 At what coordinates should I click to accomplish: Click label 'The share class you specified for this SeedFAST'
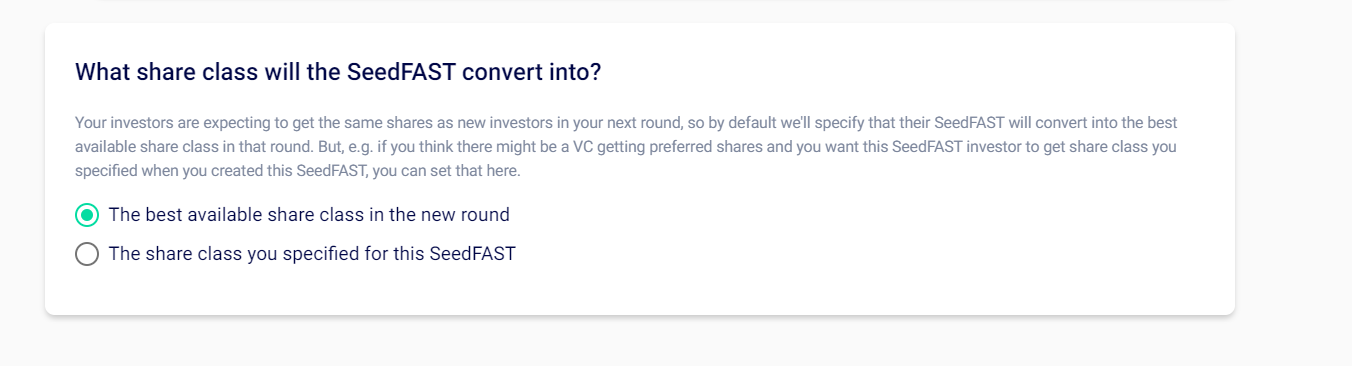click(x=312, y=254)
